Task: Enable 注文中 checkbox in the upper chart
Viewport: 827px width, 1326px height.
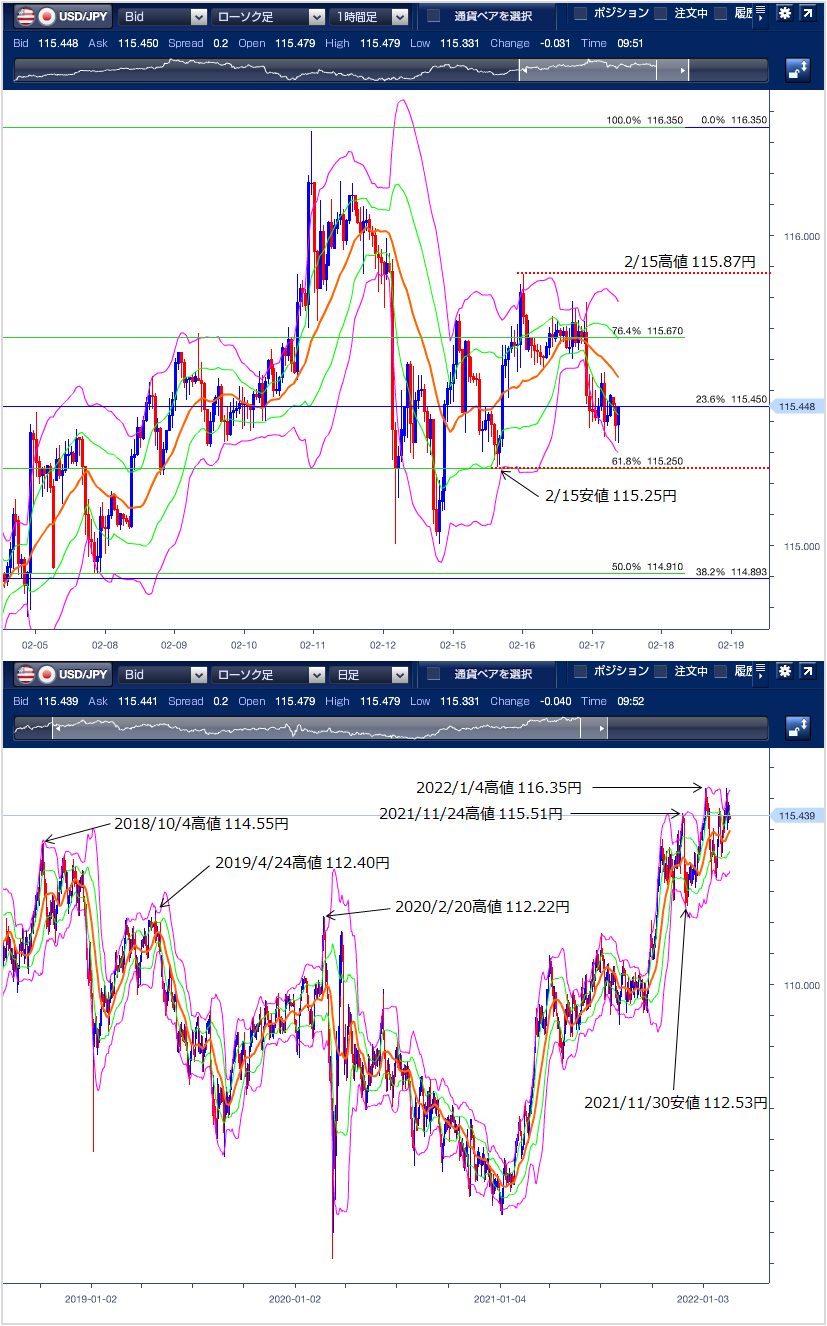Action: click(x=660, y=14)
